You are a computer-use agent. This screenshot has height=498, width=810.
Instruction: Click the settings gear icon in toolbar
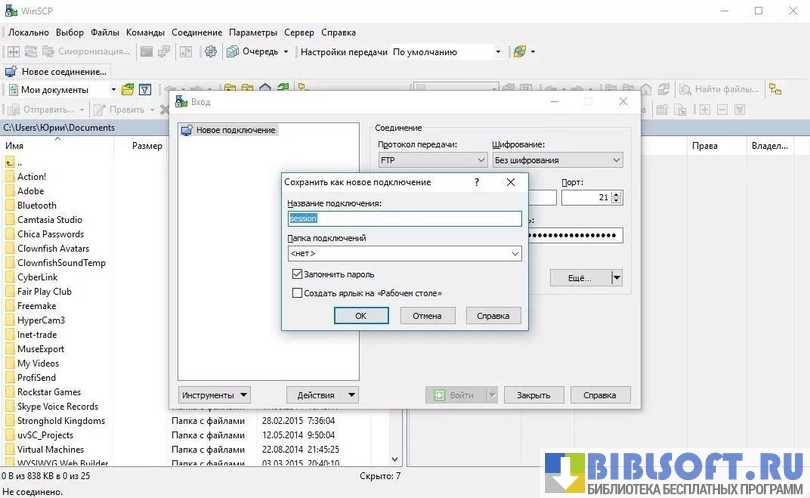pyautogui.click(x=211, y=51)
